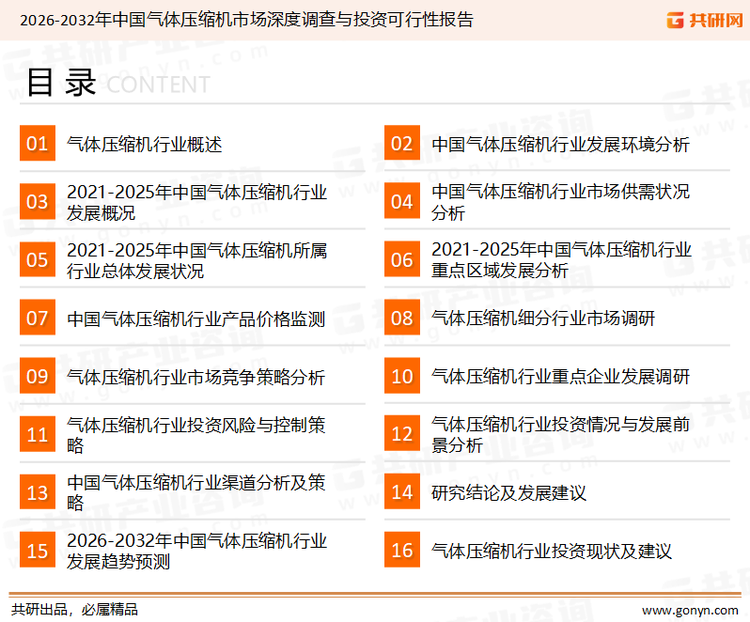Click the orange 15 chapter number box
This screenshot has width=750, height=622.
pos(37,550)
